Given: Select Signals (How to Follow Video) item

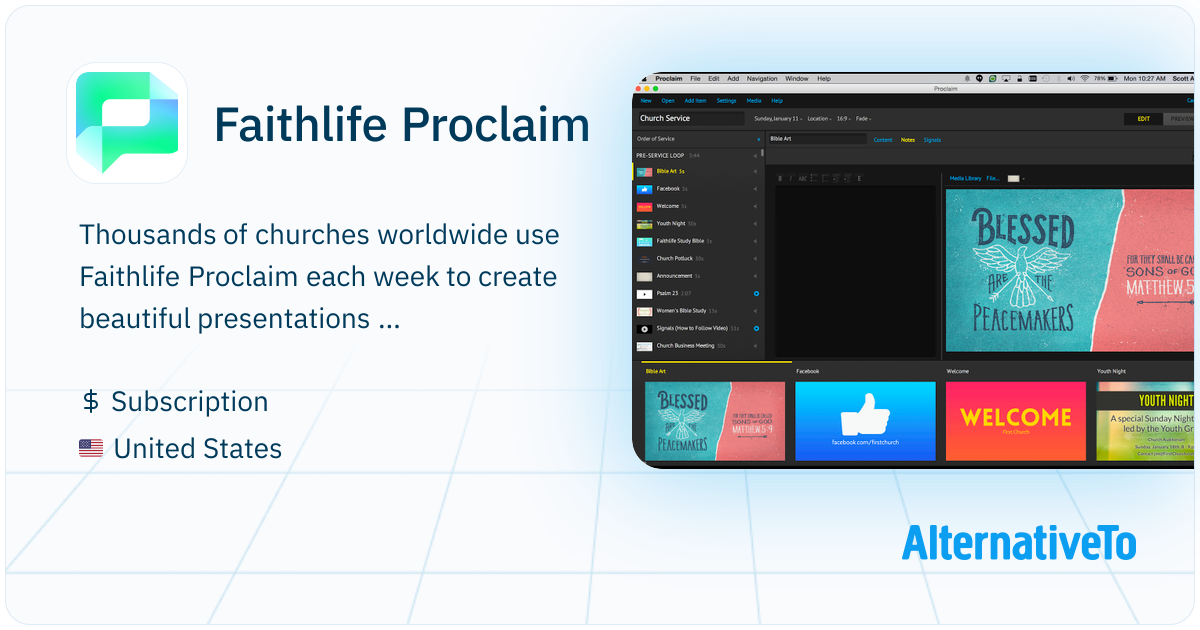Looking at the screenshot, I should coord(697,328).
